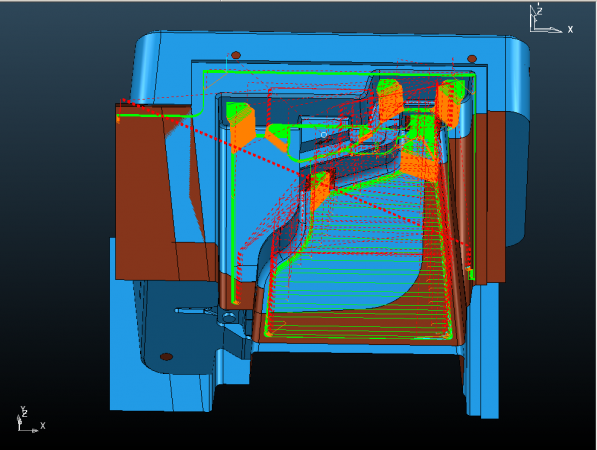This screenshot has height=450, width=597.
Task: Click the top-right brown hole on the blue part
Action: point(472,59)
